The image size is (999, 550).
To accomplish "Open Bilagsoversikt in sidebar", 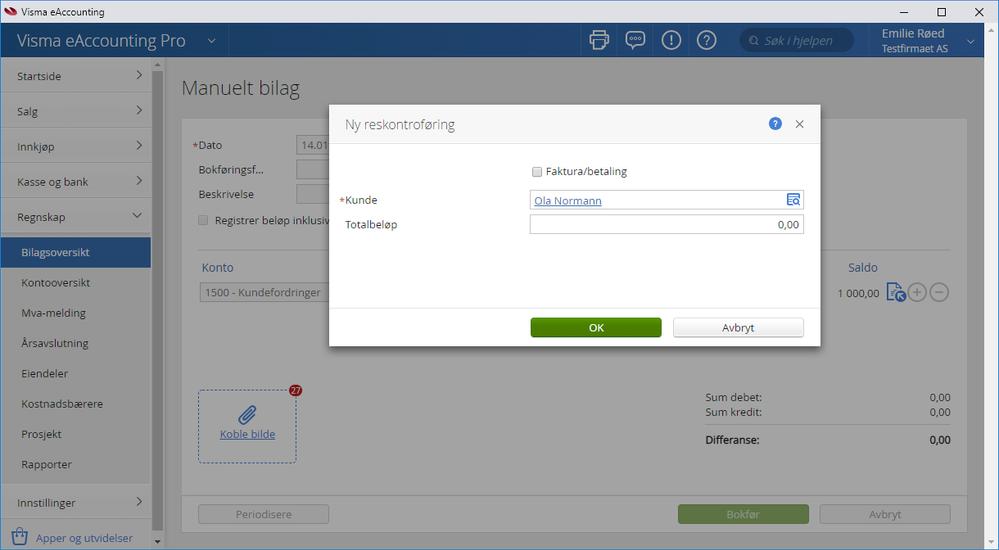I will pos(76,252).
